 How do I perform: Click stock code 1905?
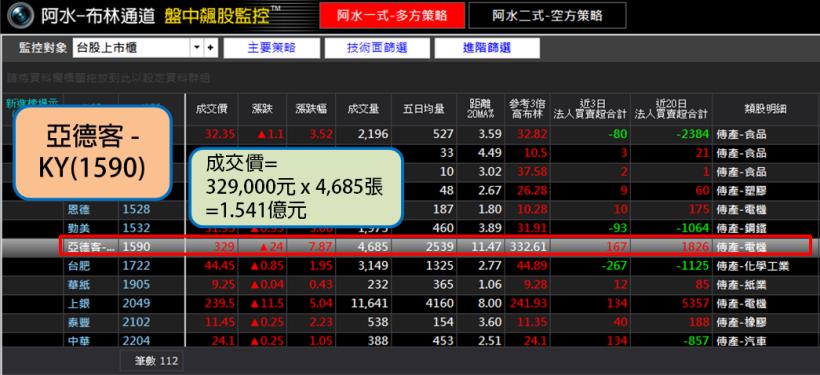click(136, 285)
